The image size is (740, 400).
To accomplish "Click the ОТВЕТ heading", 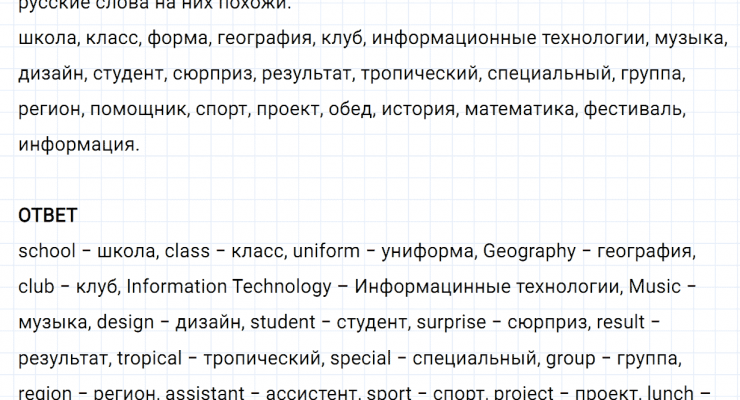I will (x=48, y=215).
